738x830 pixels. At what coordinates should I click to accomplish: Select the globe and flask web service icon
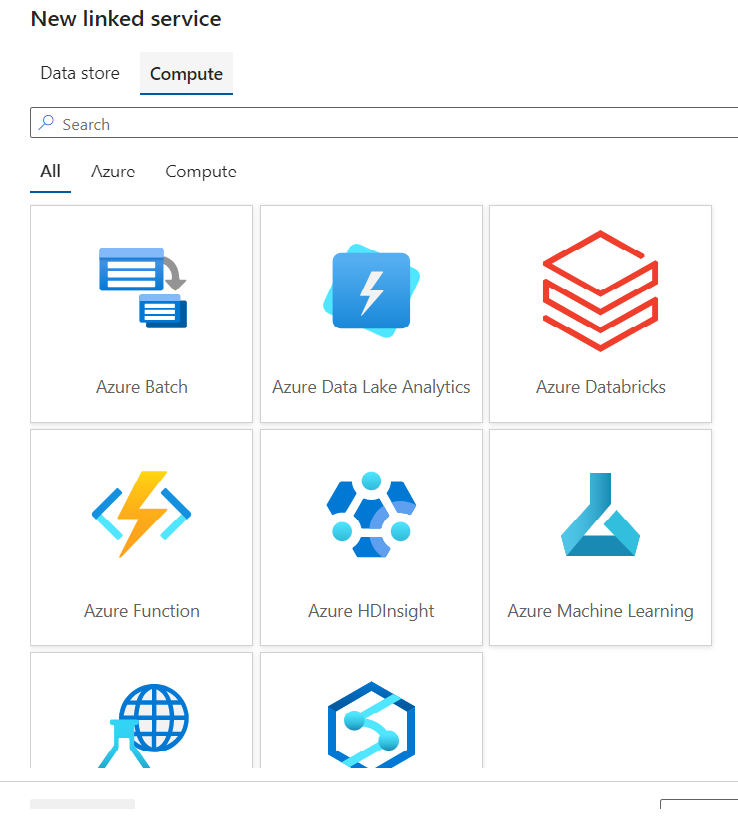143,725
